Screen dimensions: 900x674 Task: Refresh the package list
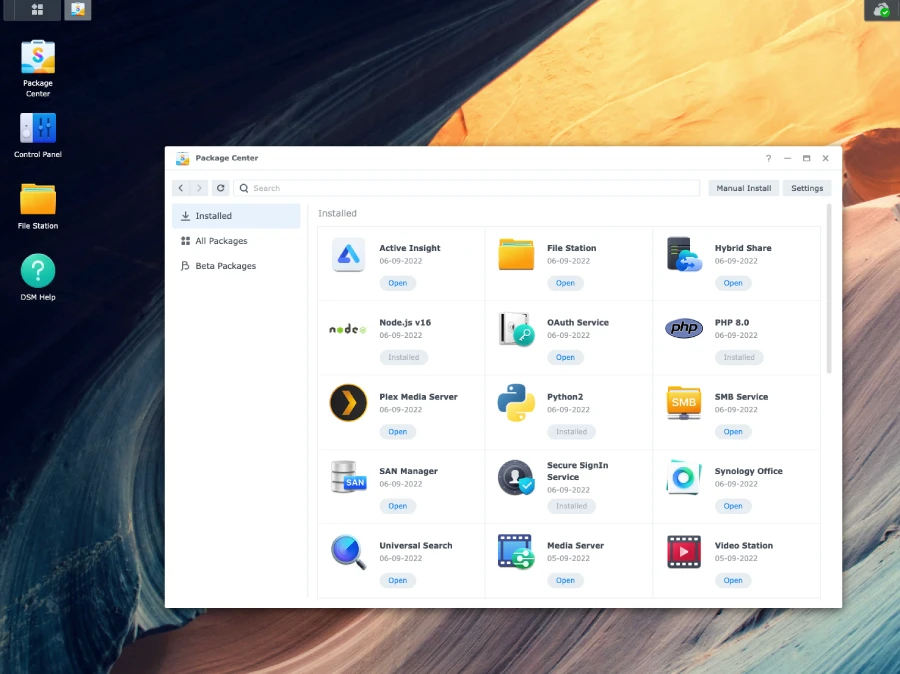click(x=220, y=188)
